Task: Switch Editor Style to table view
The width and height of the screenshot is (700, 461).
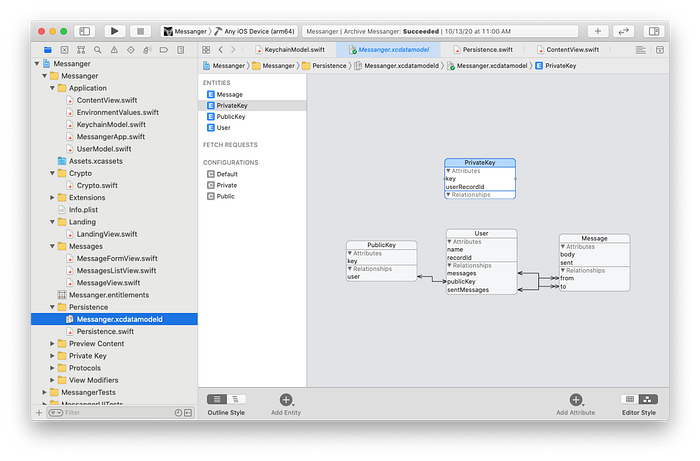Action: [629, 399]
